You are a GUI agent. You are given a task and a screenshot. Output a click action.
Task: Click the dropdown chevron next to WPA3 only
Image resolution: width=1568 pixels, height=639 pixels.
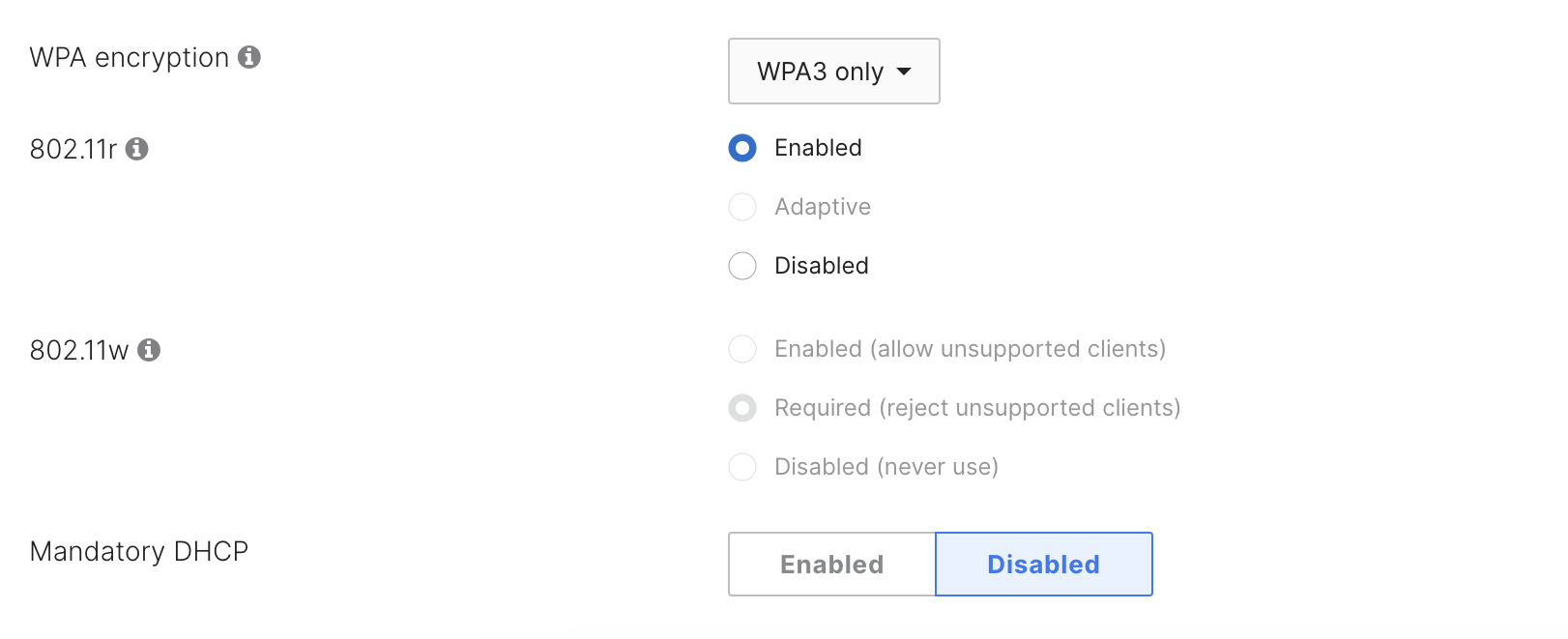click(906, 71)
